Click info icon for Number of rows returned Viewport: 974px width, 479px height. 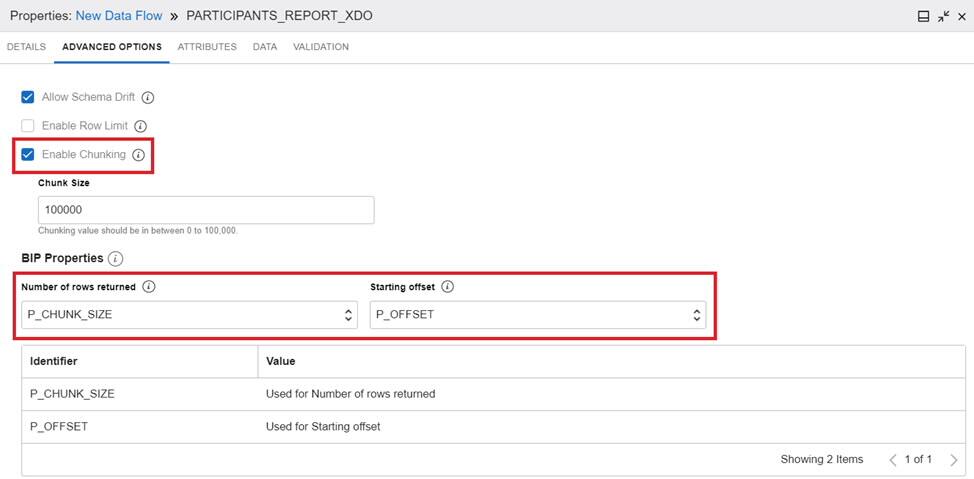pyautogui.click(x=149, y=287)
